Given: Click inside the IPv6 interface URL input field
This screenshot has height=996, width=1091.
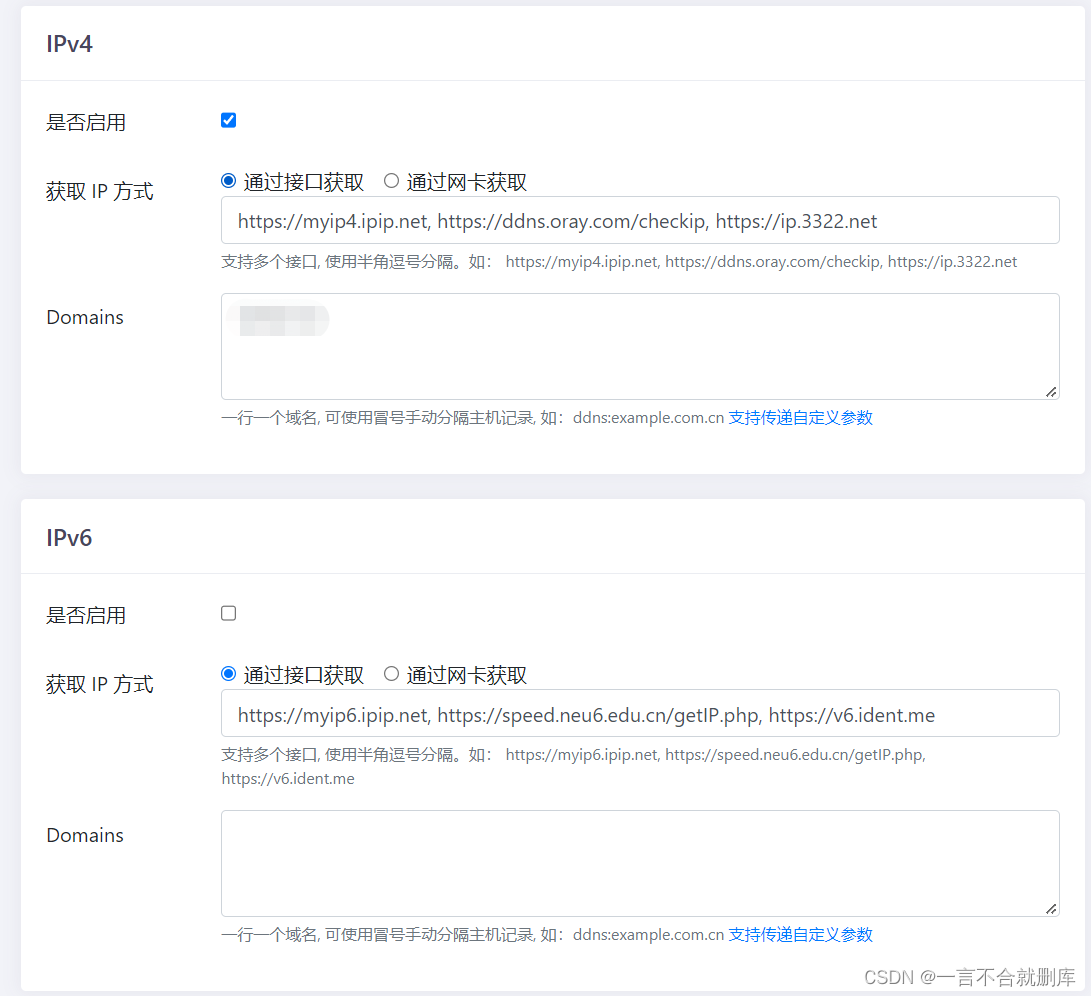Looking at the screenshot, I should point(640,713).
